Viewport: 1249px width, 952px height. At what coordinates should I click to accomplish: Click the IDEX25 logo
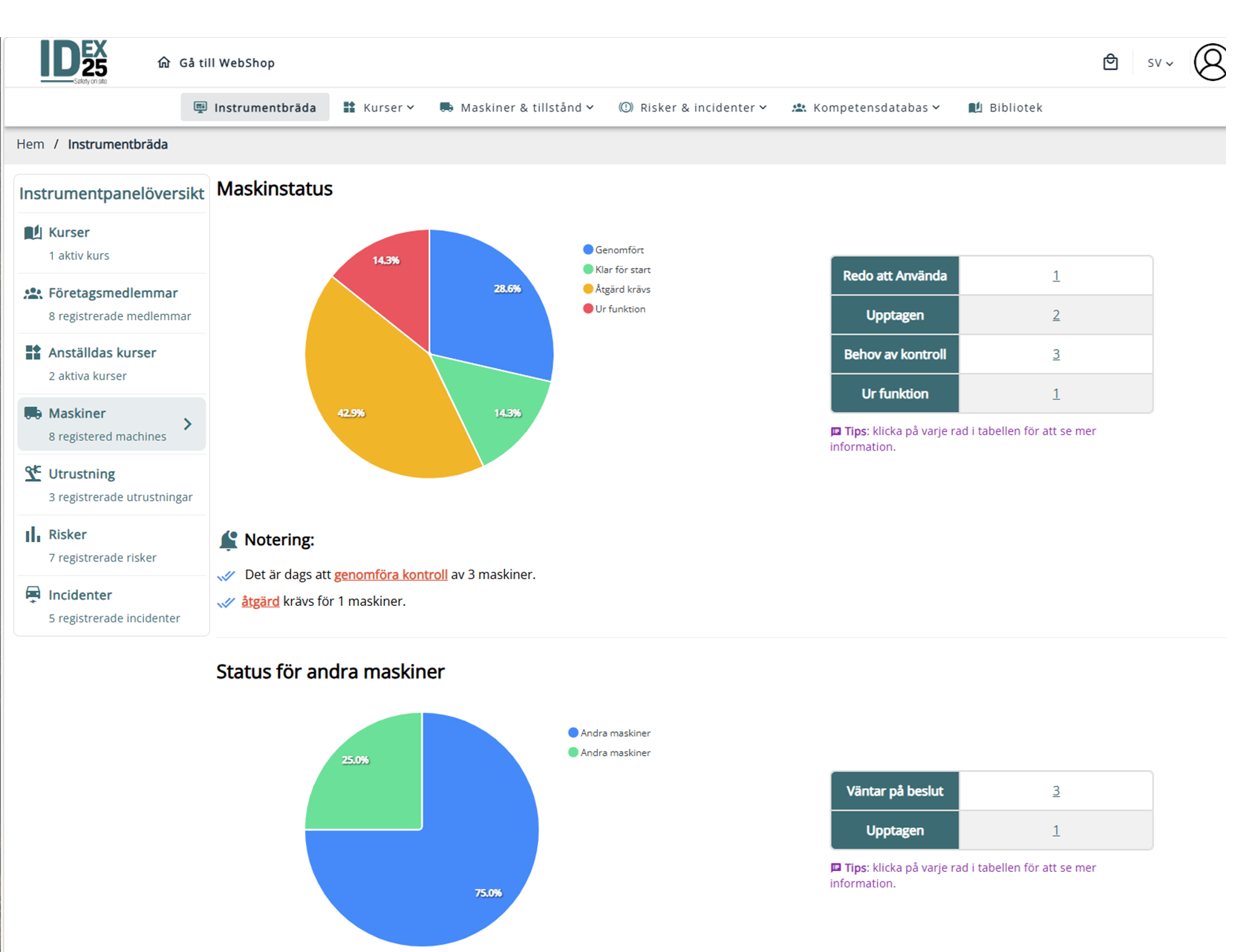[74, 62]
